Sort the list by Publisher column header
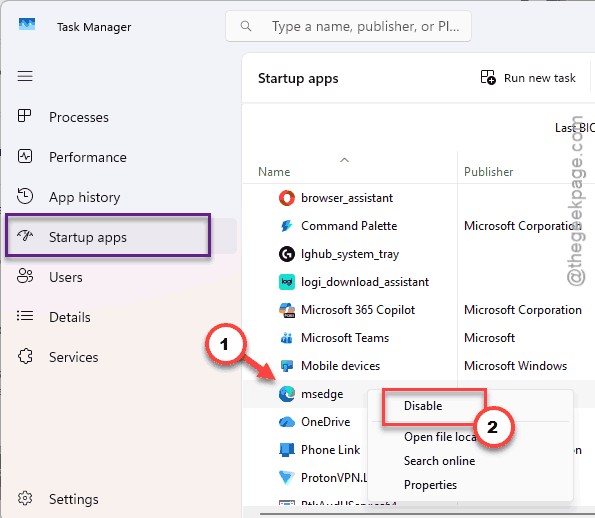595x518 pixels. pyautogui.click(x=488, y=172)
